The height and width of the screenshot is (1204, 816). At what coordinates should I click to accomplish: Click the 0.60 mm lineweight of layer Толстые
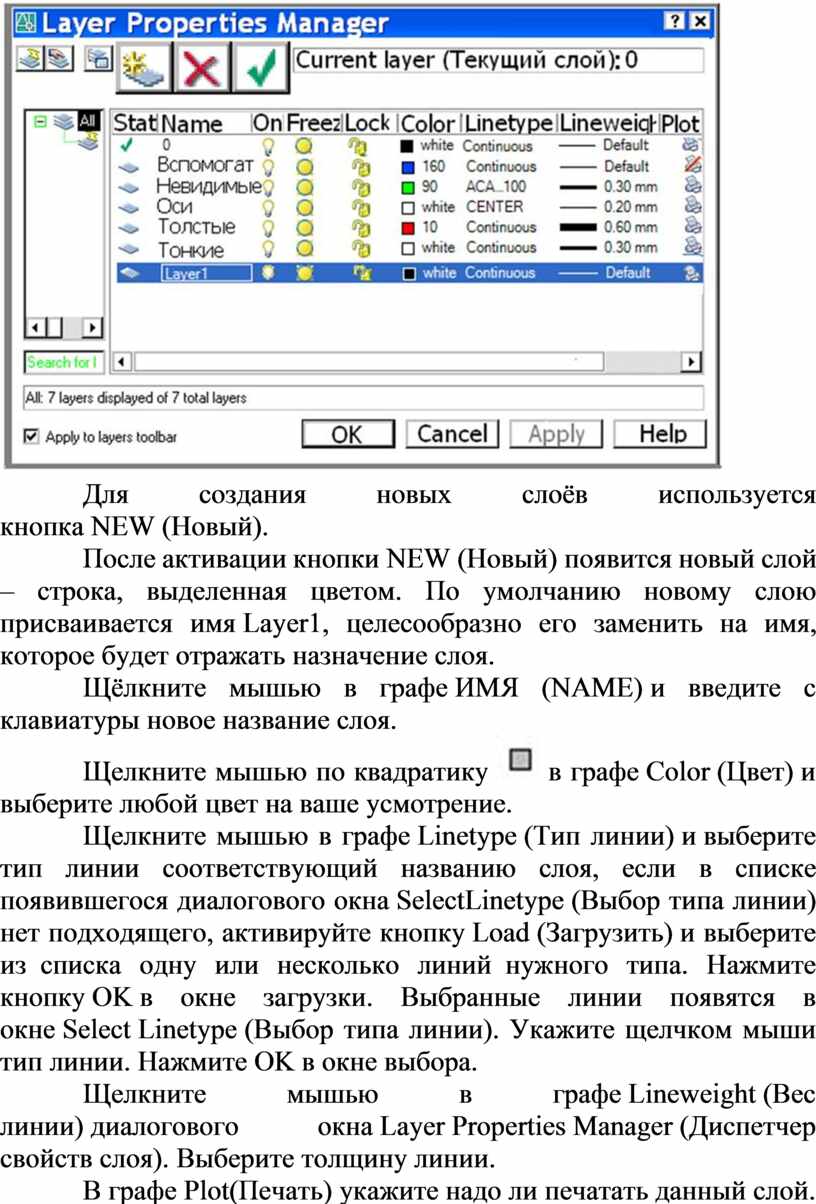(x=608, y=228)
